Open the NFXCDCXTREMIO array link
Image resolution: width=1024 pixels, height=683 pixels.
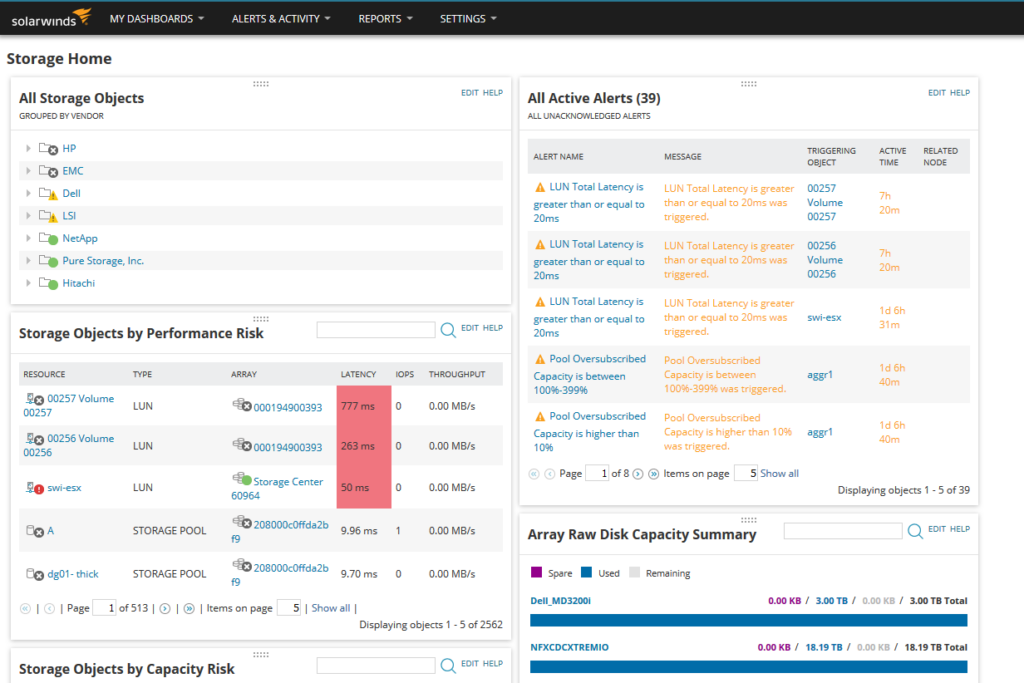(569, 647)
